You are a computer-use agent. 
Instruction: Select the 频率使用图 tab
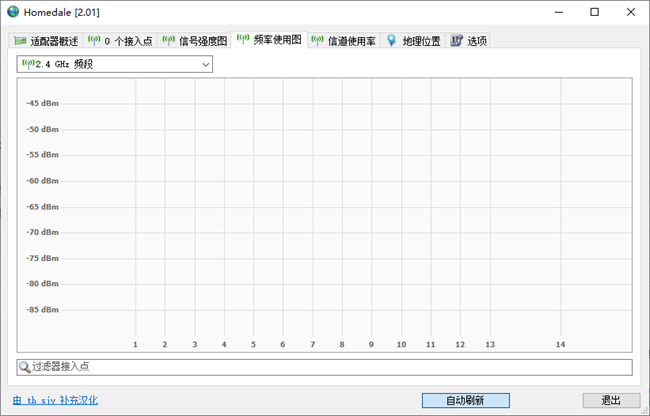click(x=269, y=39)
